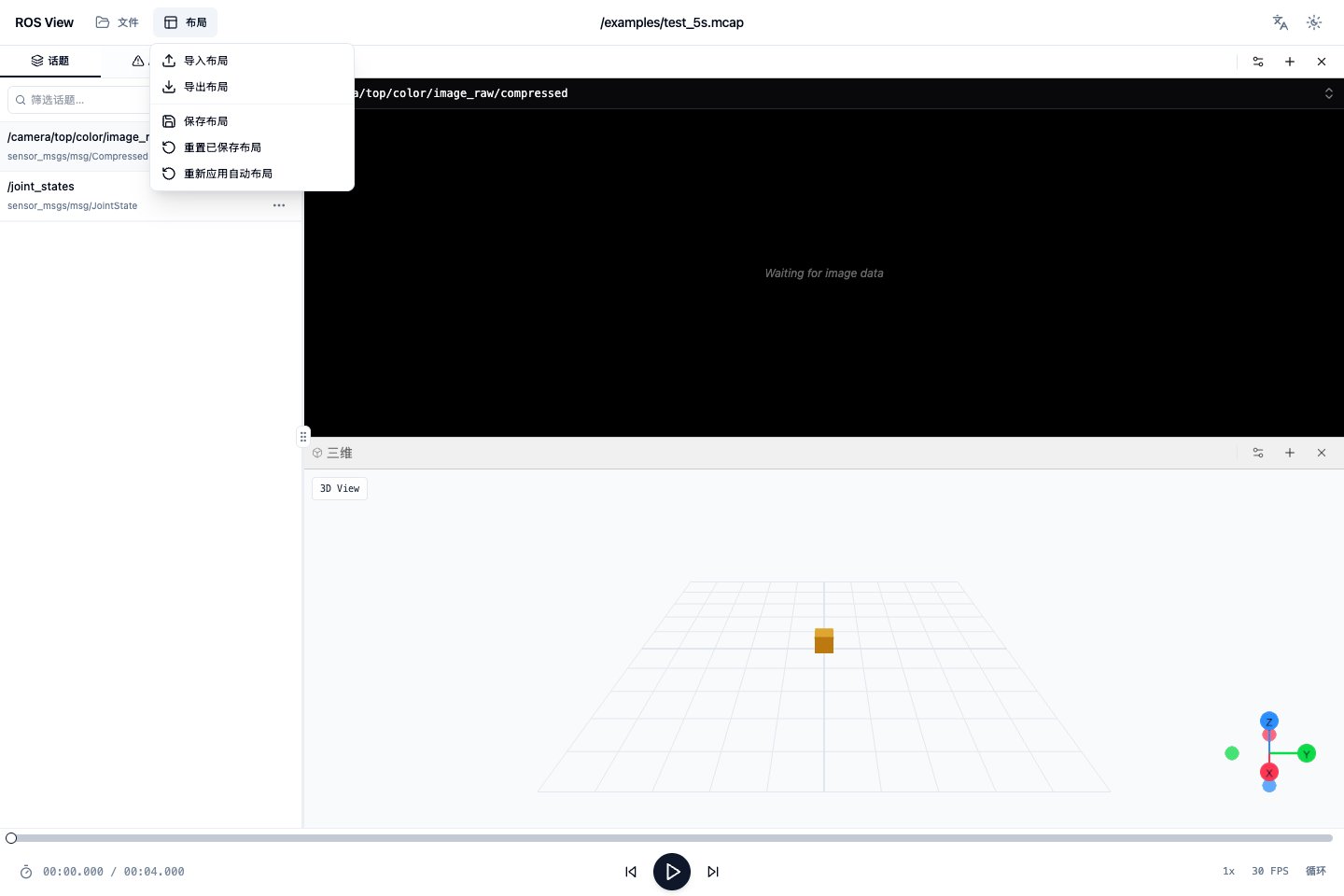Start playback with the play button
Viewport: 1344px width, 896px height.
point(672,872)
